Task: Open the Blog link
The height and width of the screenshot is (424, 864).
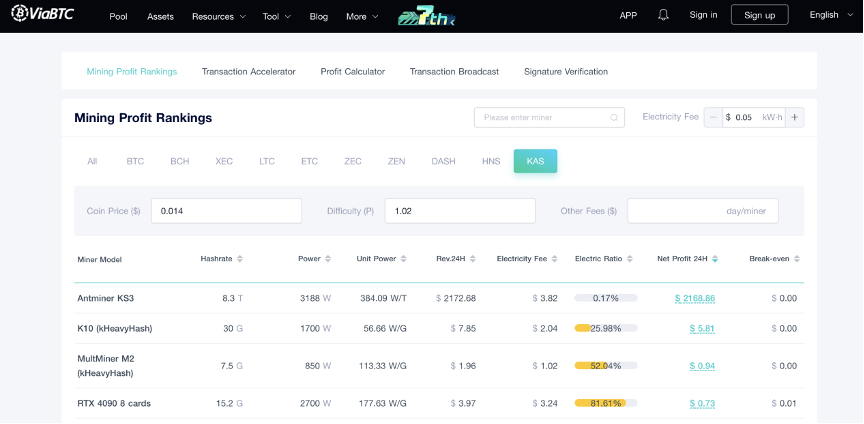Action: tap(318, 17)
